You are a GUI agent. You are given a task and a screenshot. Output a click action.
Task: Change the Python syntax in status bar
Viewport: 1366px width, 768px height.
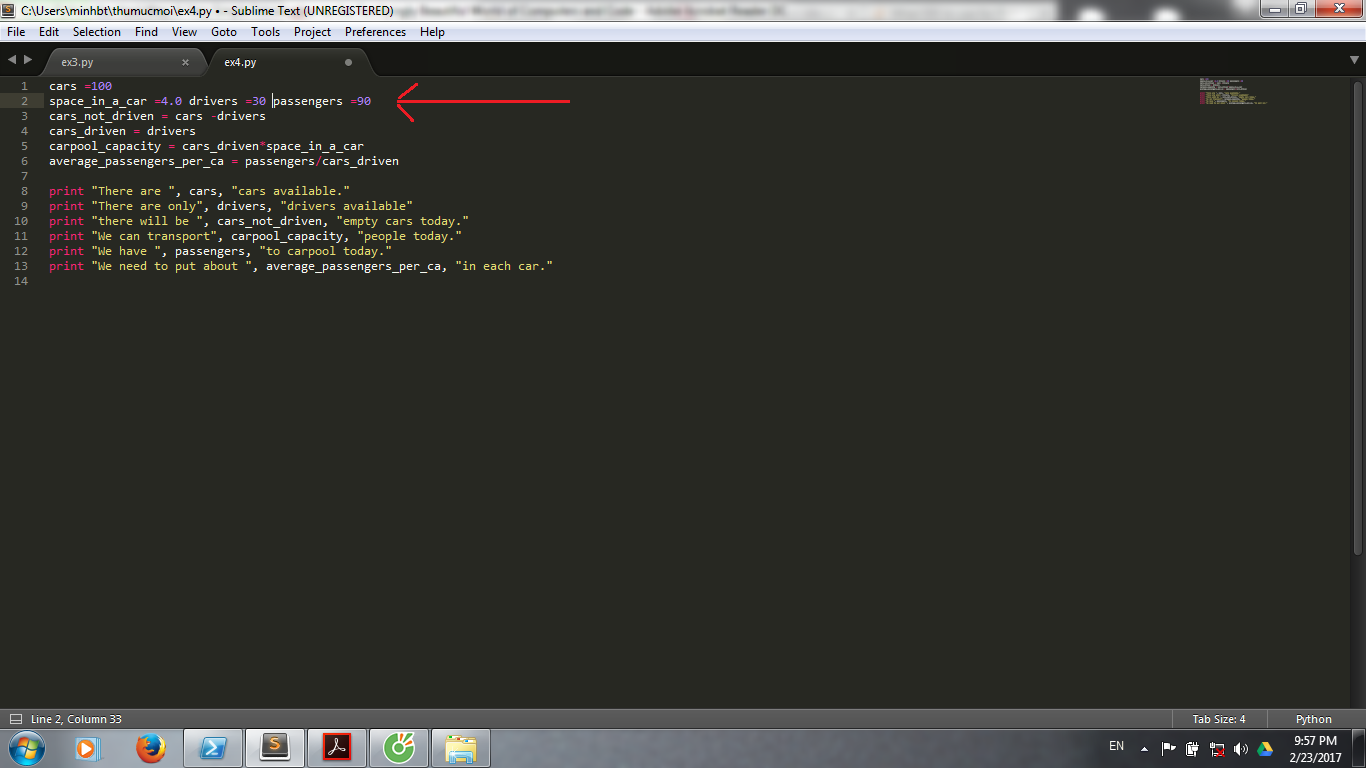coord(1313,719)
